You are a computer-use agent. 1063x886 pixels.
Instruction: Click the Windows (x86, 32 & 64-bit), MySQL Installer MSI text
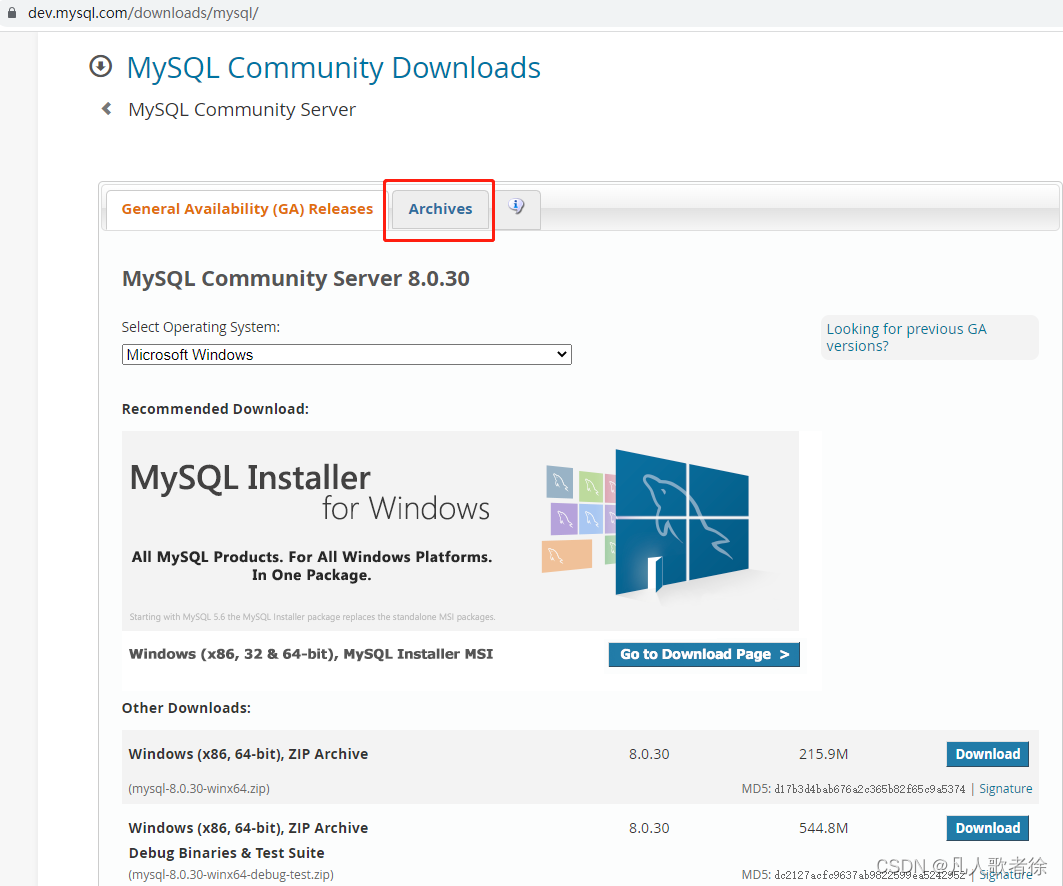point(310,653)
